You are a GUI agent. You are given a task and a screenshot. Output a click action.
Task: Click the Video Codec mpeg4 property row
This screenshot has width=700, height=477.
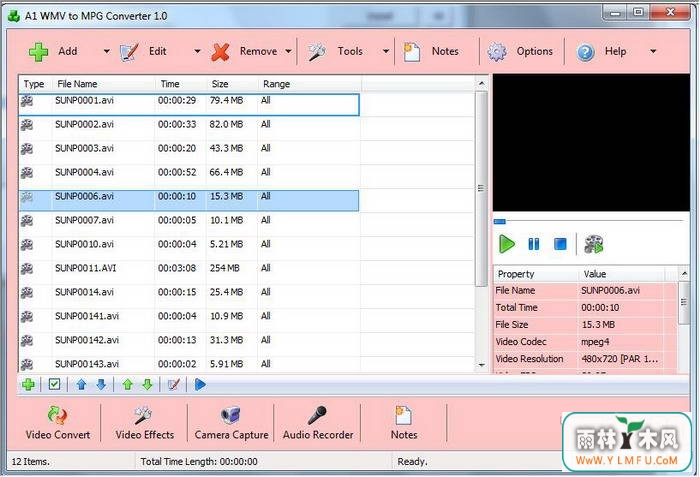pos(585,342)
